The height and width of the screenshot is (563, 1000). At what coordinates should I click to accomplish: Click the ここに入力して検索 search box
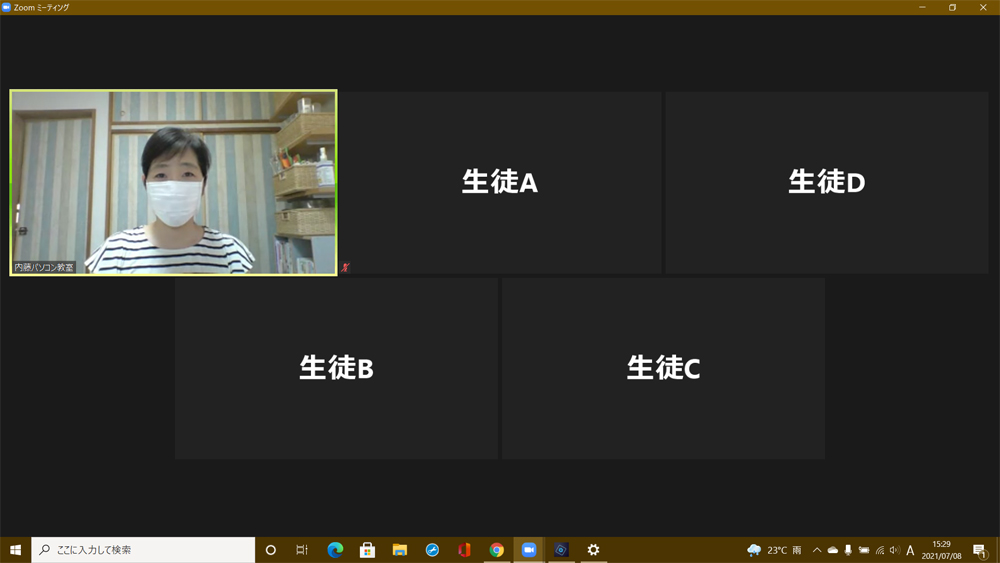click(143, 550)
